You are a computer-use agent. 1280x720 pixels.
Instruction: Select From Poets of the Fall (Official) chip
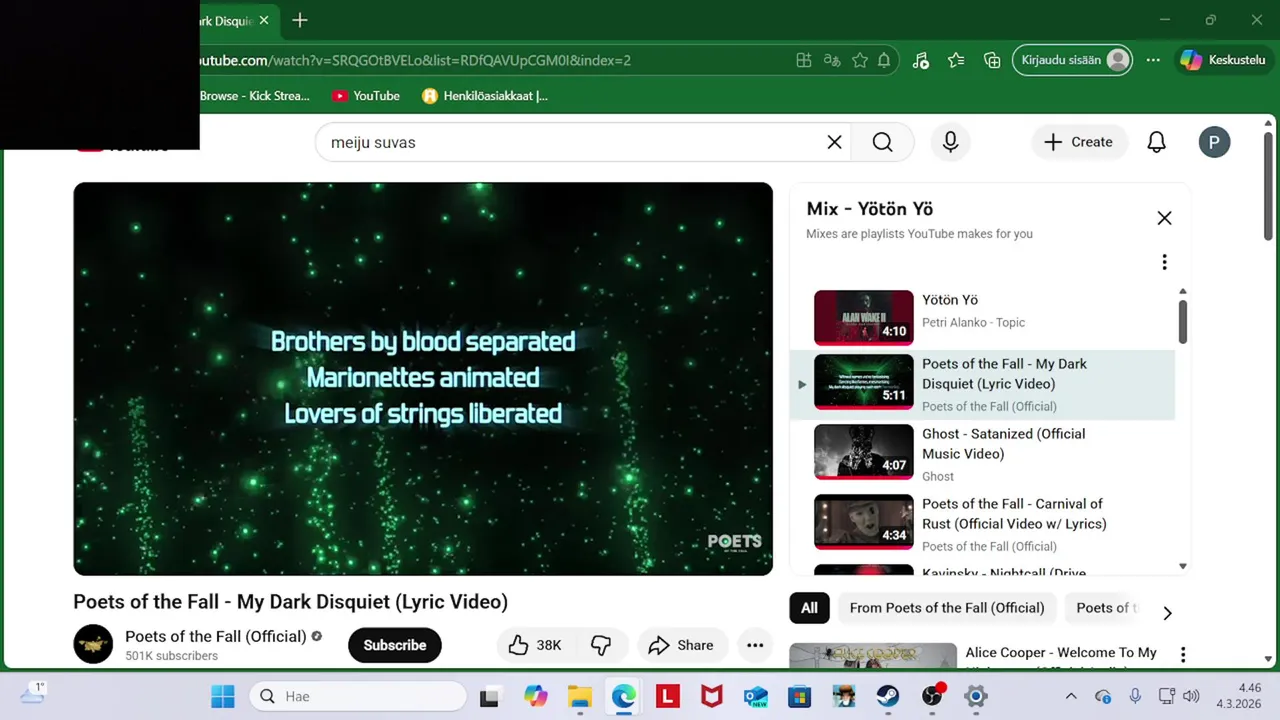pos(947,608)
